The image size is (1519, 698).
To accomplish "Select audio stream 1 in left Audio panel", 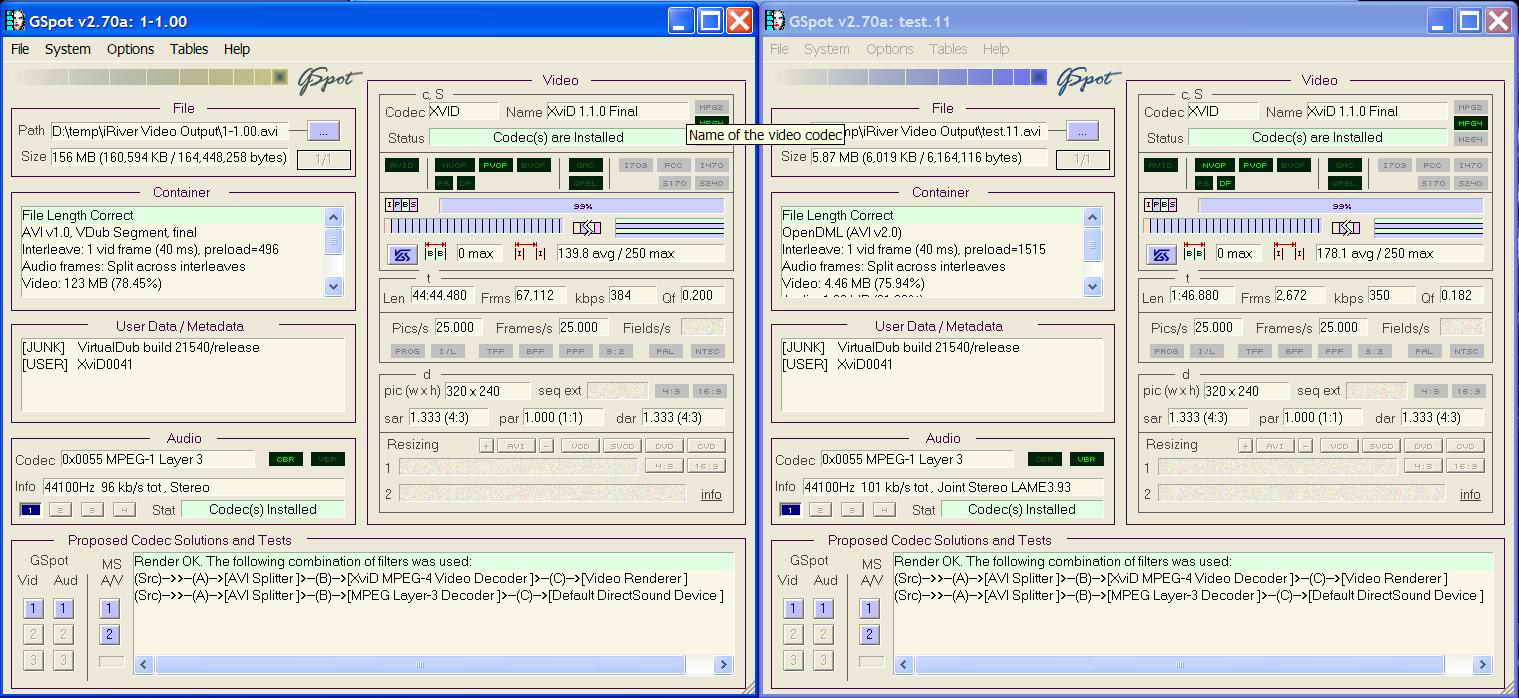I will click(x=31, y=510).
